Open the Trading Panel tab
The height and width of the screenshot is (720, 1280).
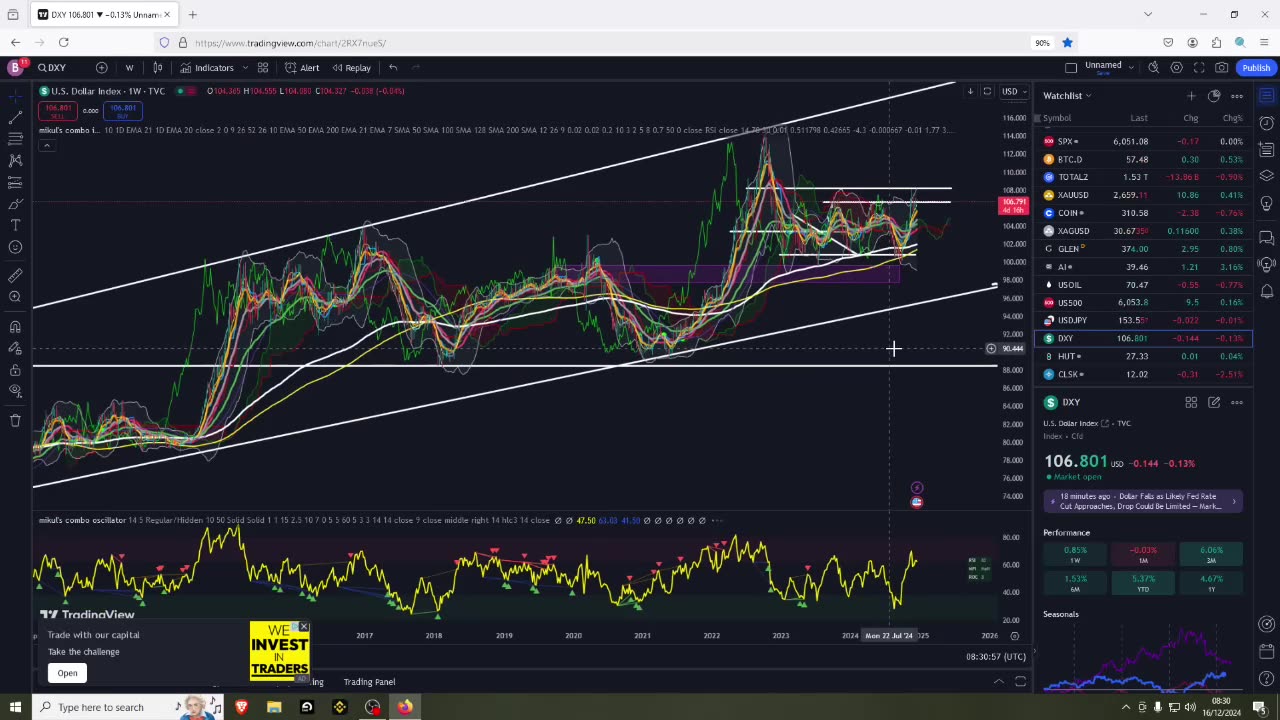pyautogui.click(x=369, y=682)
